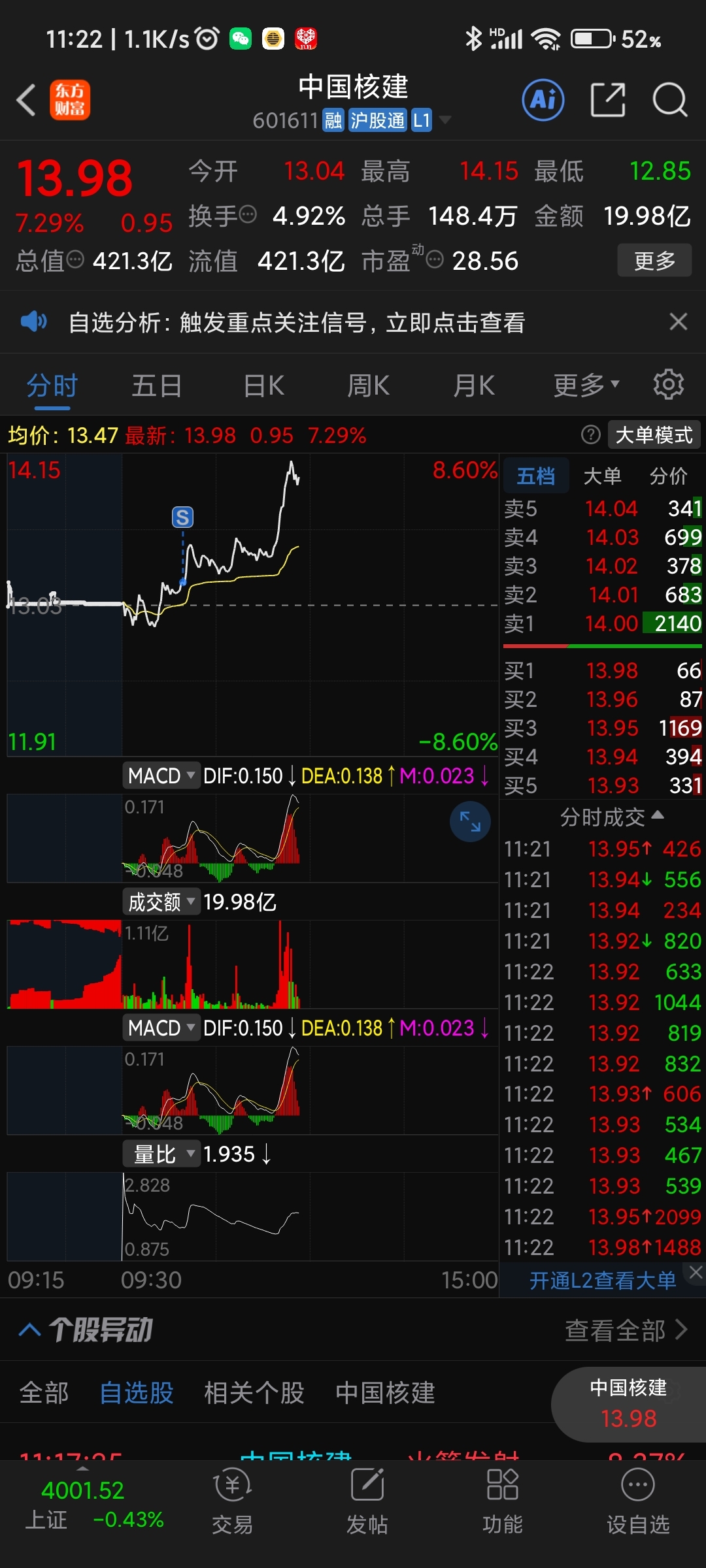Open the AI assistant icon
The height and width of the screenshot is (1568, 706).
click(543, 100)
